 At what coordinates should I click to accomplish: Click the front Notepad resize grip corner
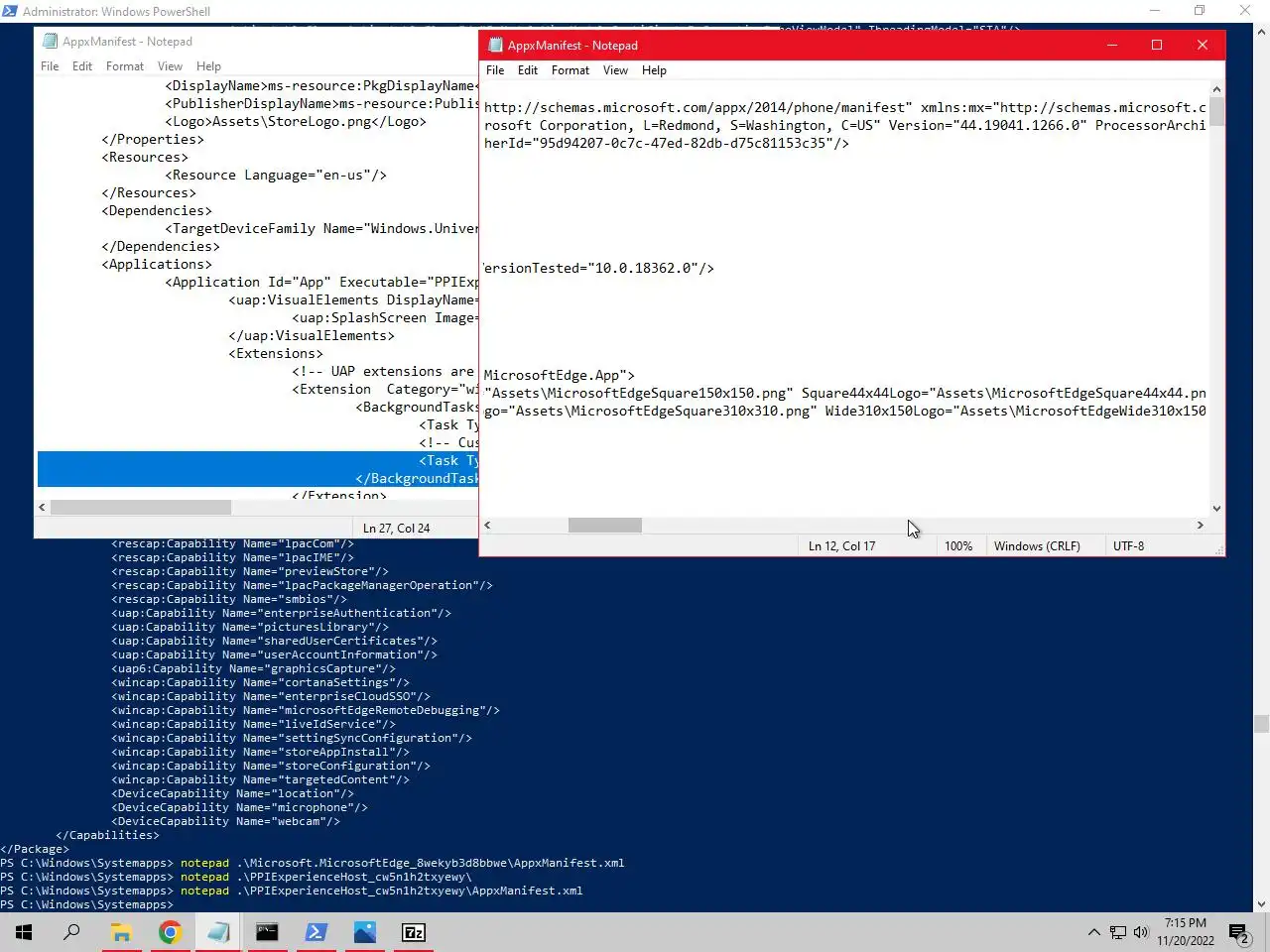point(1217,548)
